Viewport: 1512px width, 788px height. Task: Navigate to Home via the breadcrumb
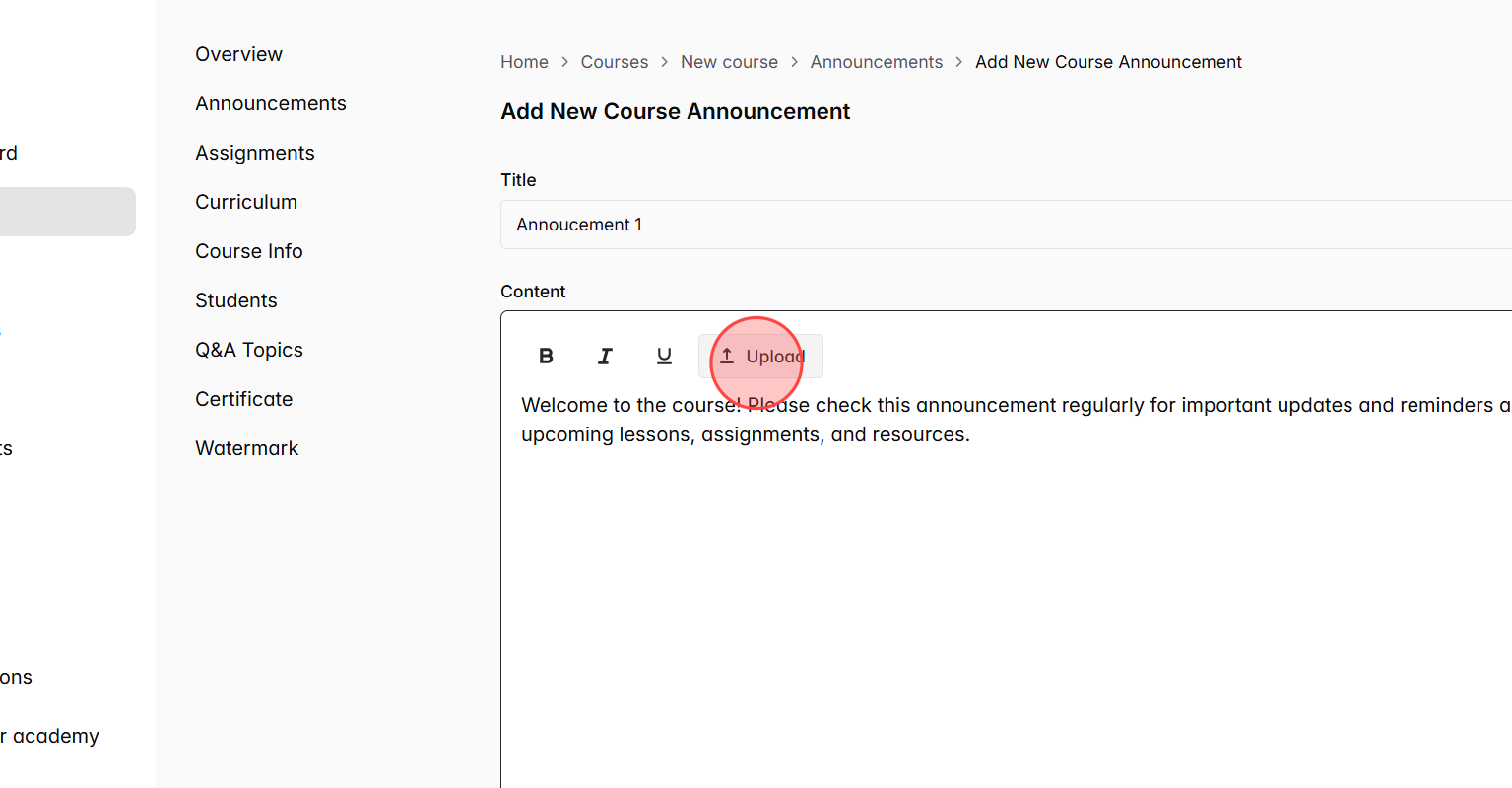[x=524, y=61]
